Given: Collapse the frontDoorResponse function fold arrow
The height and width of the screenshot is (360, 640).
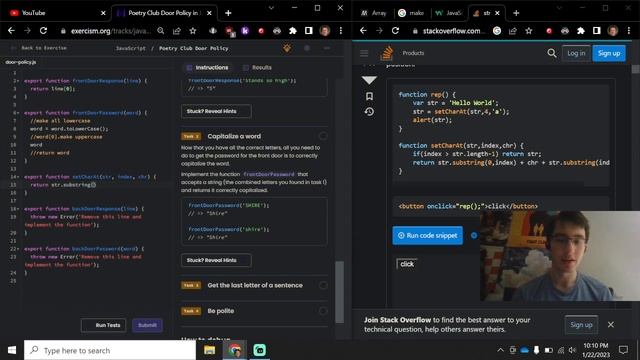Looking at the screenshot, I should tap(18, 81).
